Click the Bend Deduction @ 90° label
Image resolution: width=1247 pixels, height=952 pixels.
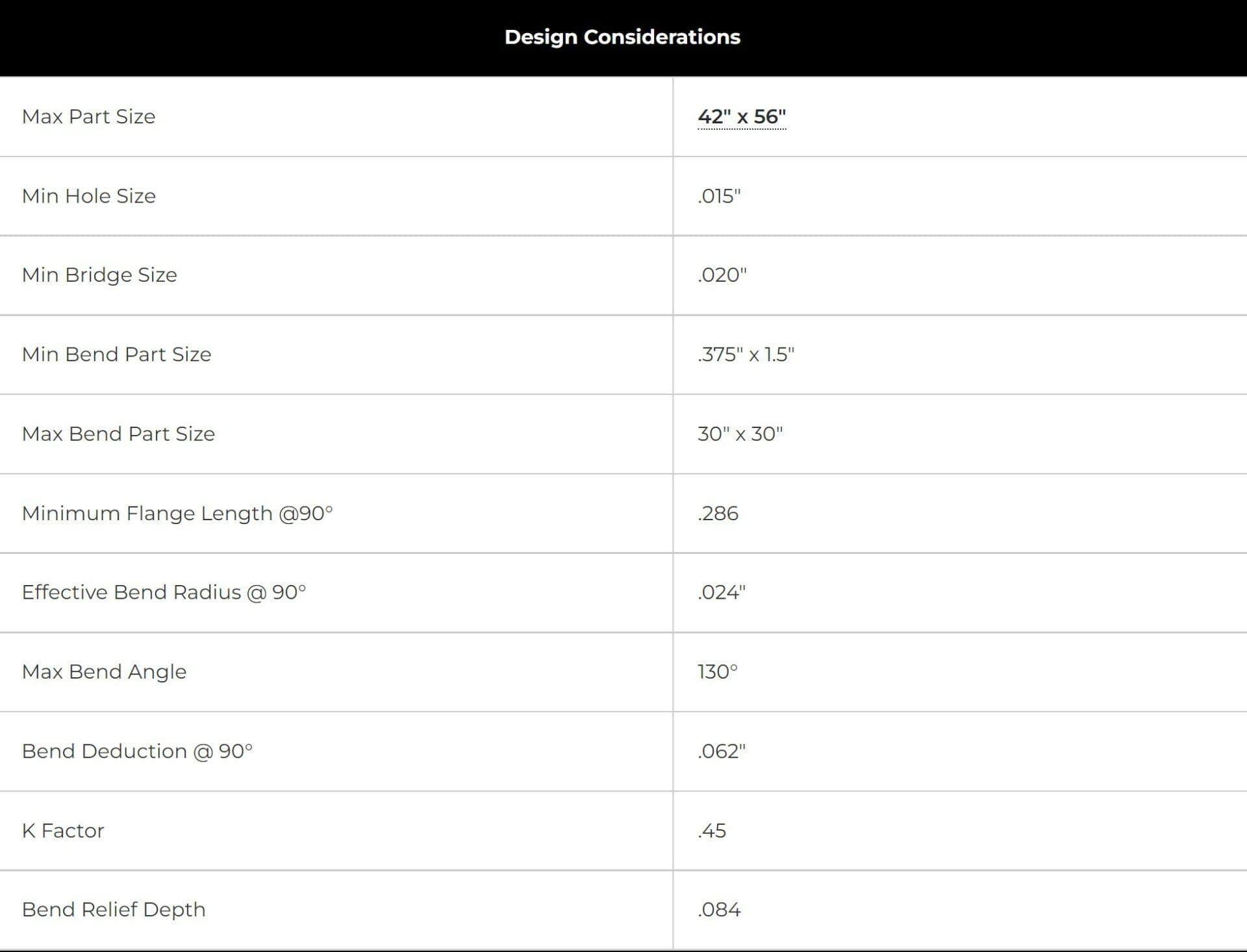tap(137, 751)
